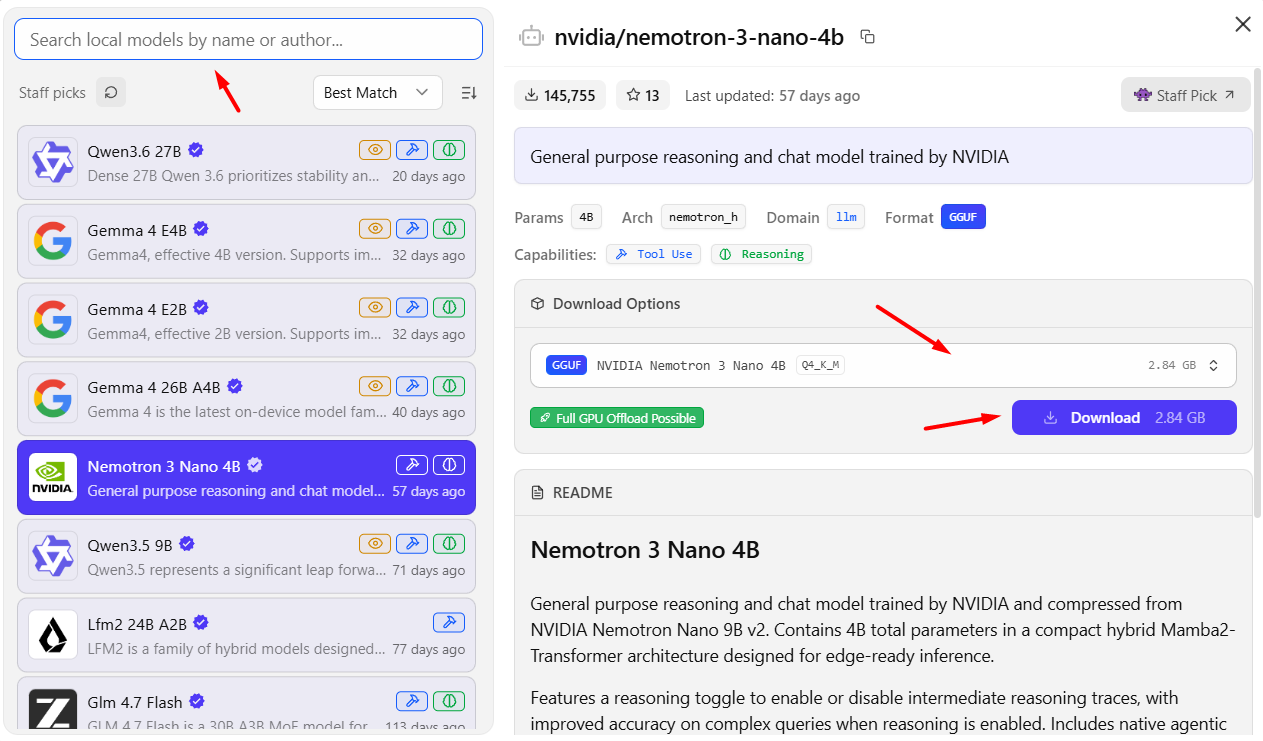The height and width of the screenshot is (741, 1263).
Task: Click the reasoning badge on Glm 4.7 Flash
Action: point(449,701)
